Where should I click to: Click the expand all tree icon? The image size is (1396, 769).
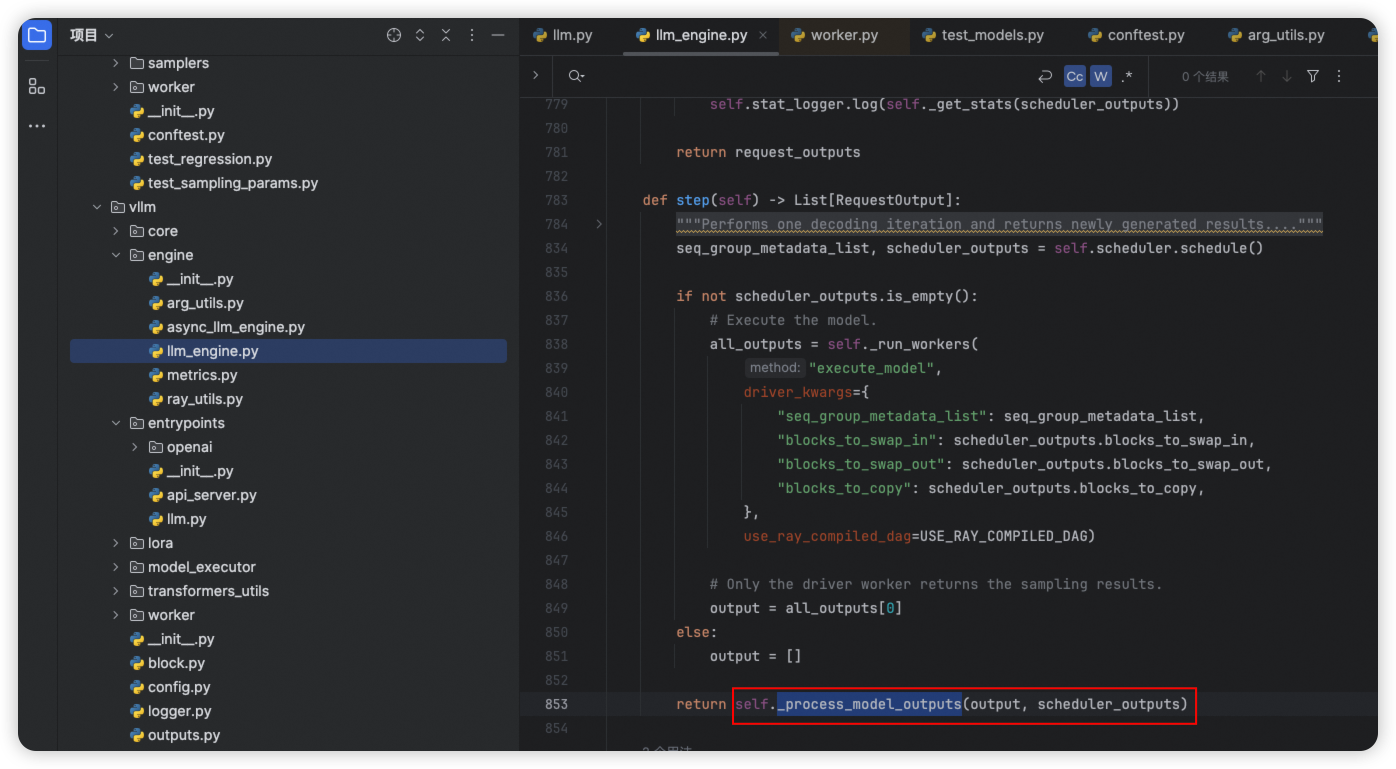(420, 35)
